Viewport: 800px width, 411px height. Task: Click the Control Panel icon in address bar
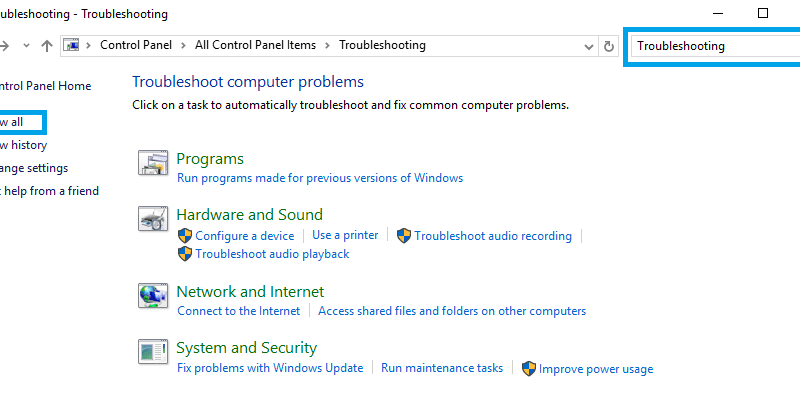coord(71,45)
